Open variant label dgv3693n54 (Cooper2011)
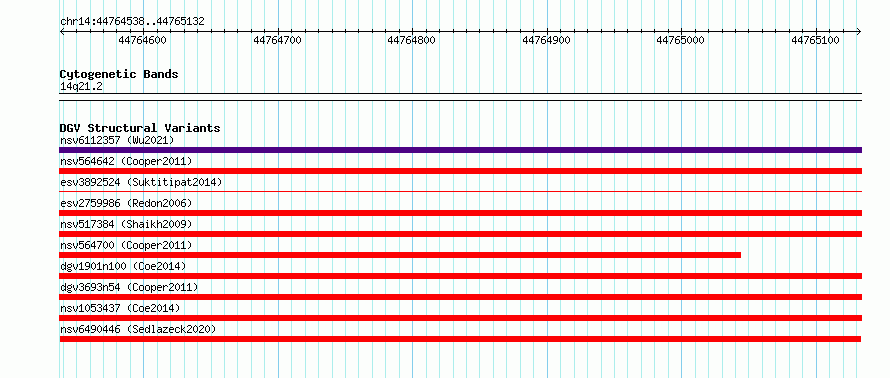This screenshot has width=890, height=378. (x=129, y=287)
